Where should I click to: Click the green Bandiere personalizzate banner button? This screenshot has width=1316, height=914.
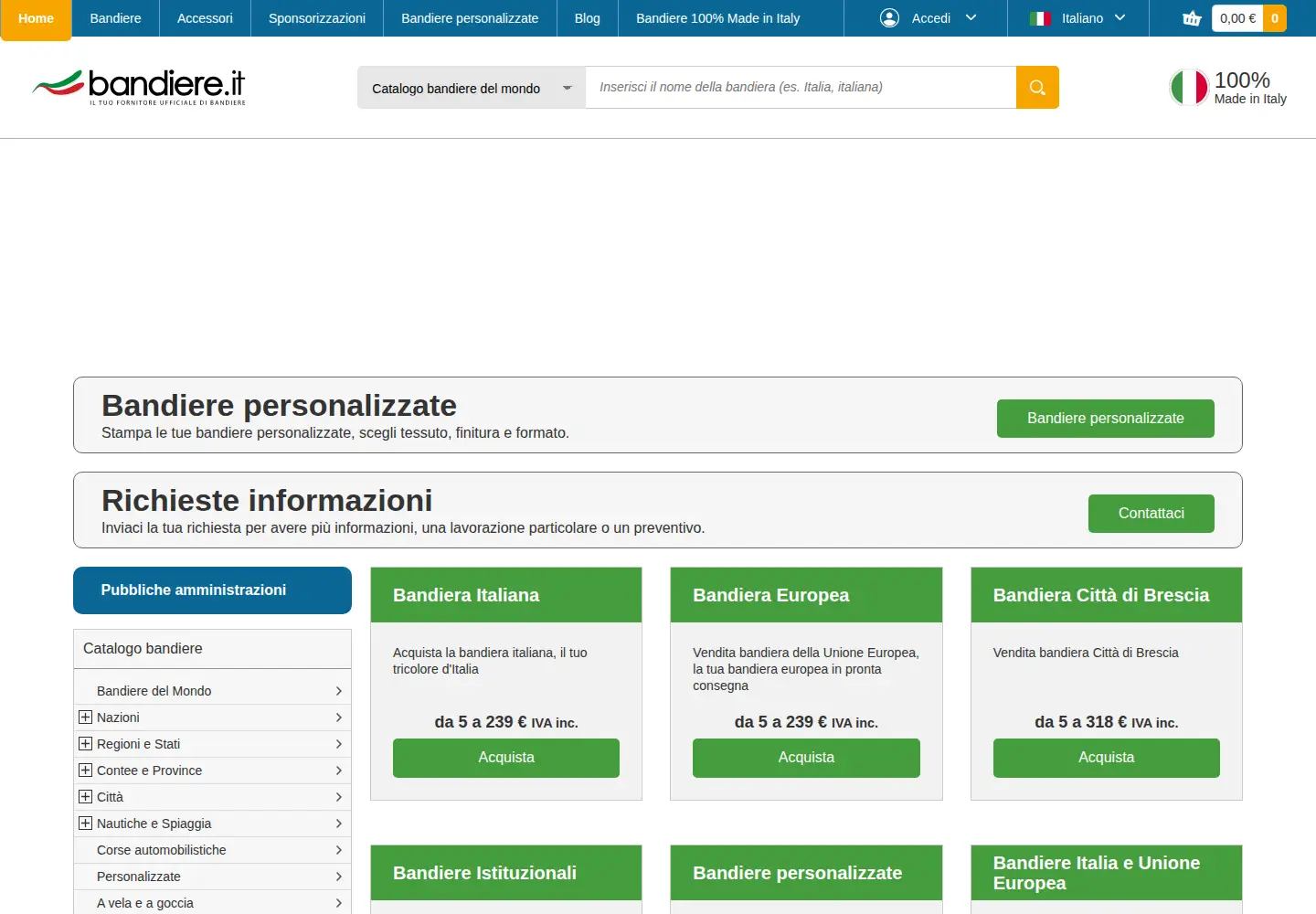coord(1106,419)
